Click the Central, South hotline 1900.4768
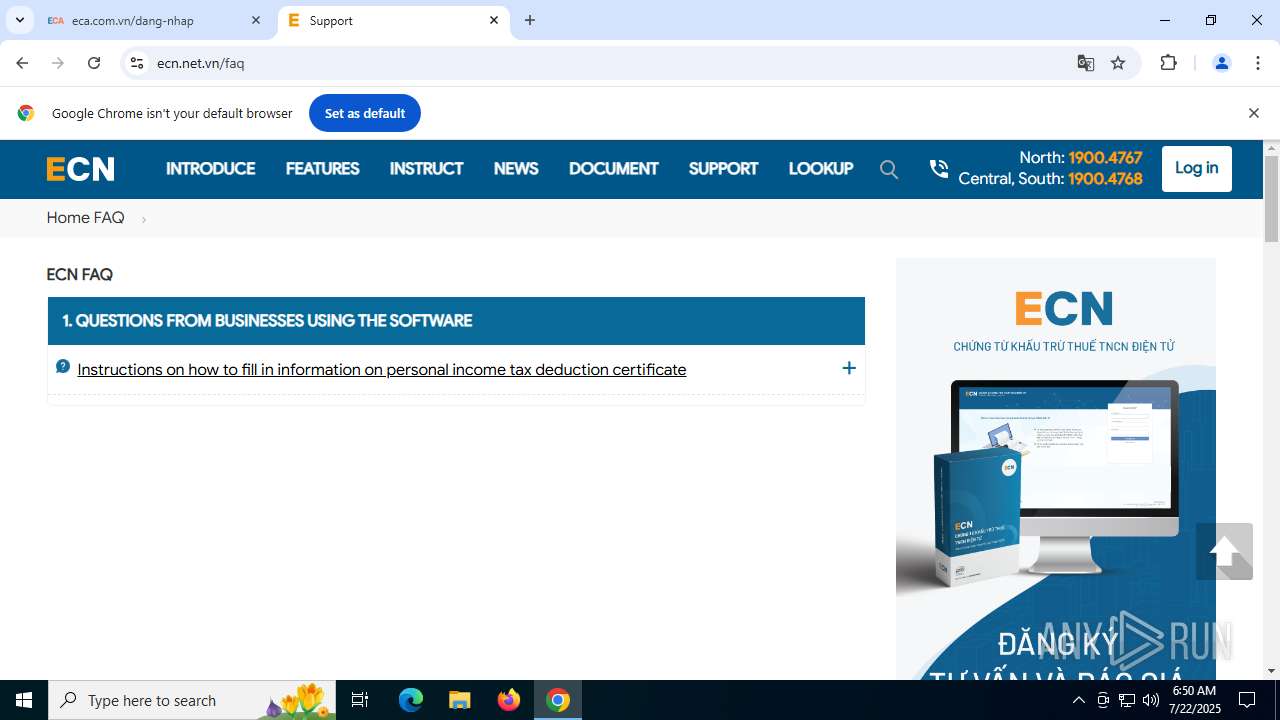1280x720 pixels. (1105, 179)
